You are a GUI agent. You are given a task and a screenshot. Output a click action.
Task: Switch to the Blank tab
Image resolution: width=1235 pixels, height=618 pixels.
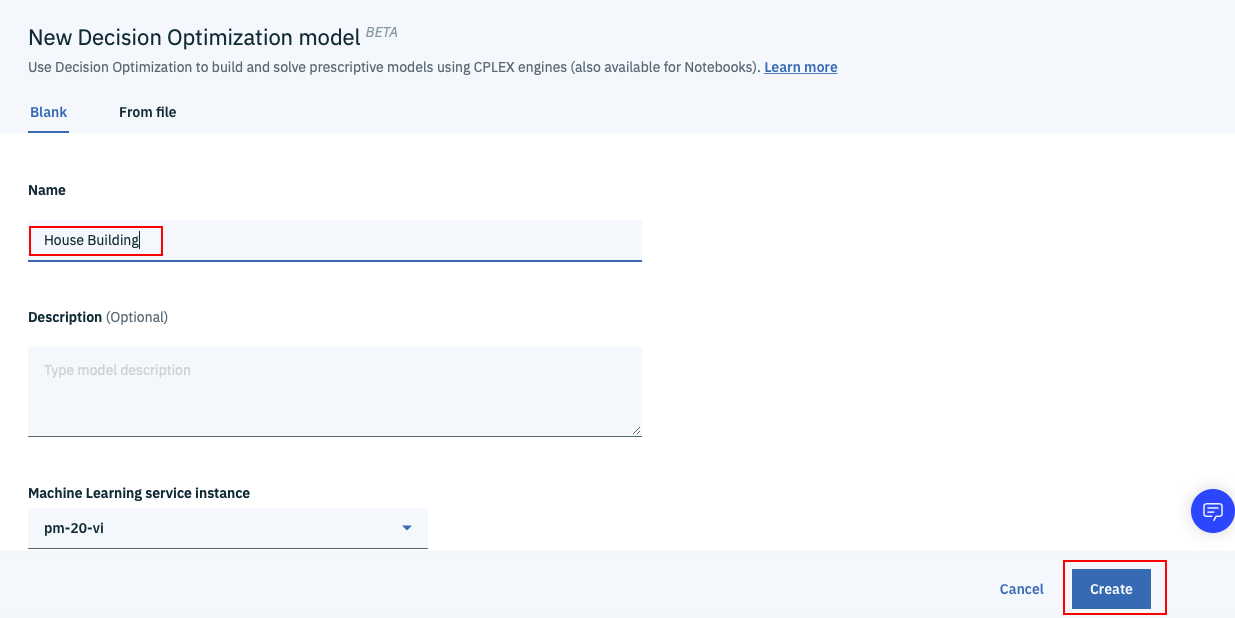click(48, 112)
